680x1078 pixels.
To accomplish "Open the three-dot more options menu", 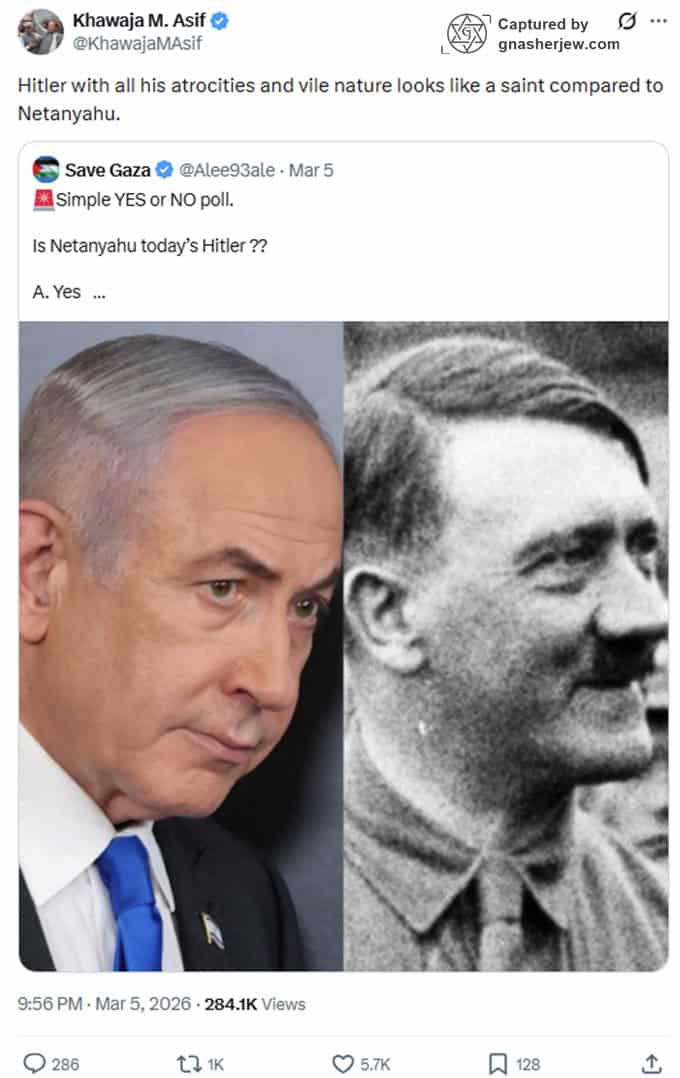I will click(x=658, y=21).
